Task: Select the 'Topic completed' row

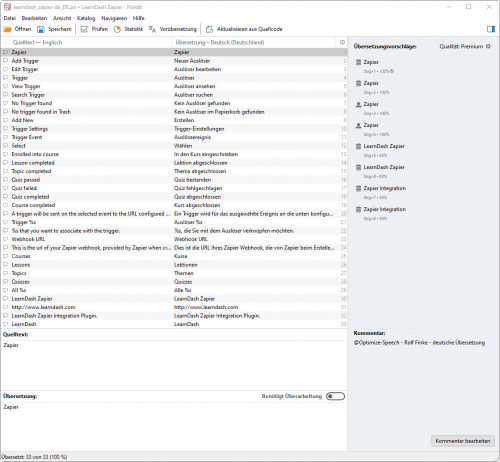Action: [174, 171]
